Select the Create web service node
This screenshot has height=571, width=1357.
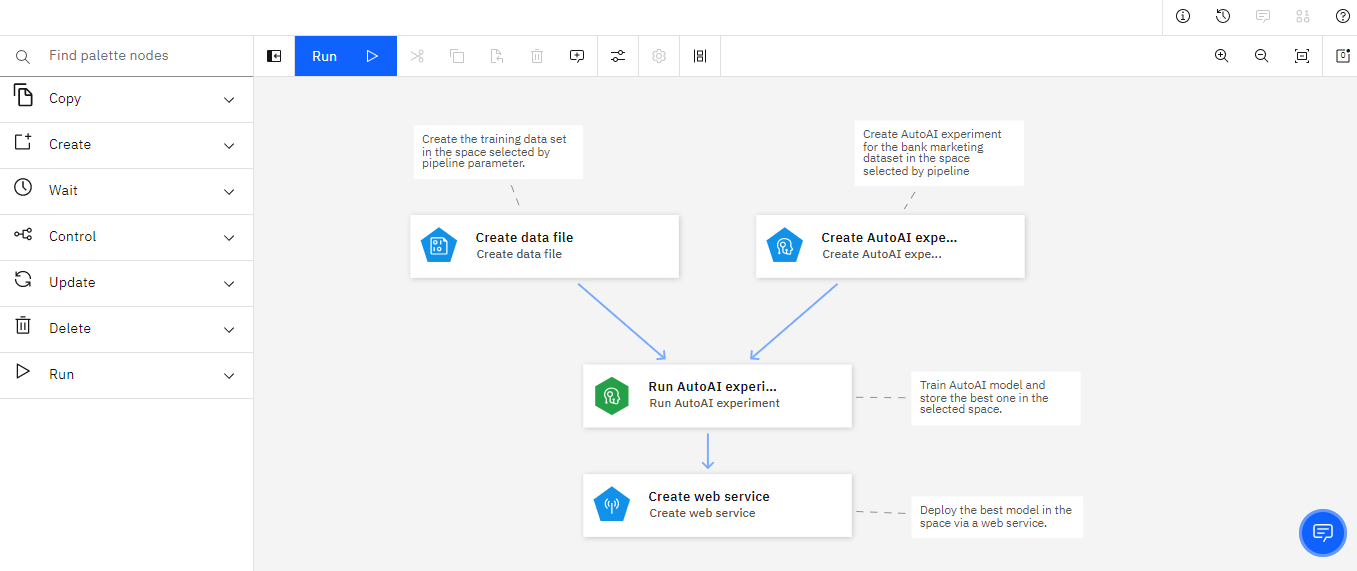tap(718, 505)
